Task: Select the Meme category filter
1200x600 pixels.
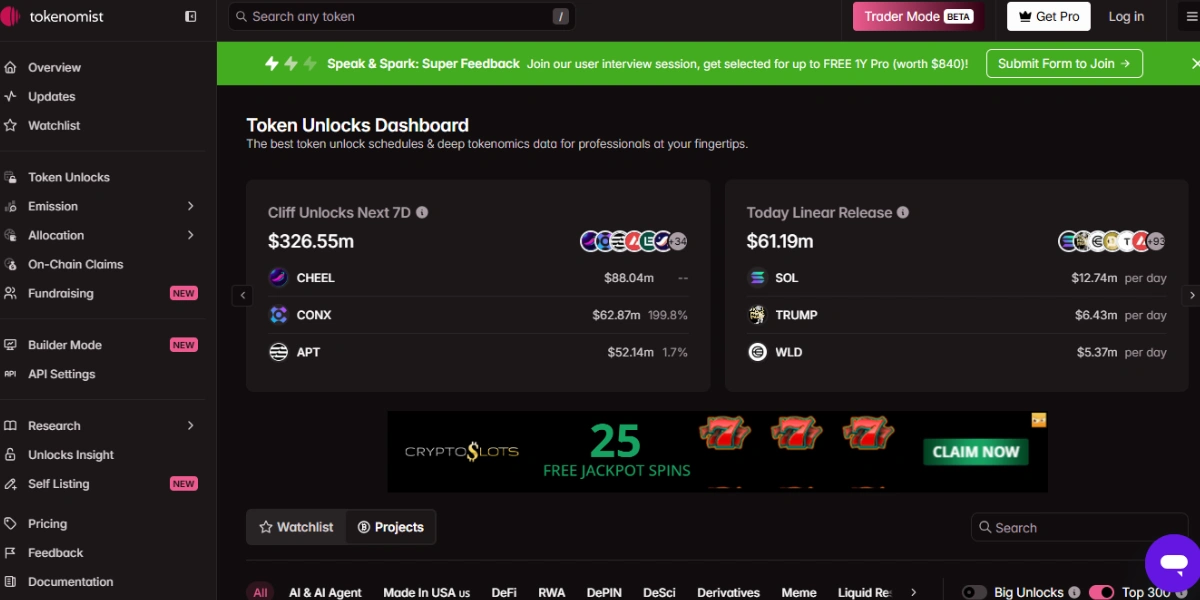Action: [799, 593]
